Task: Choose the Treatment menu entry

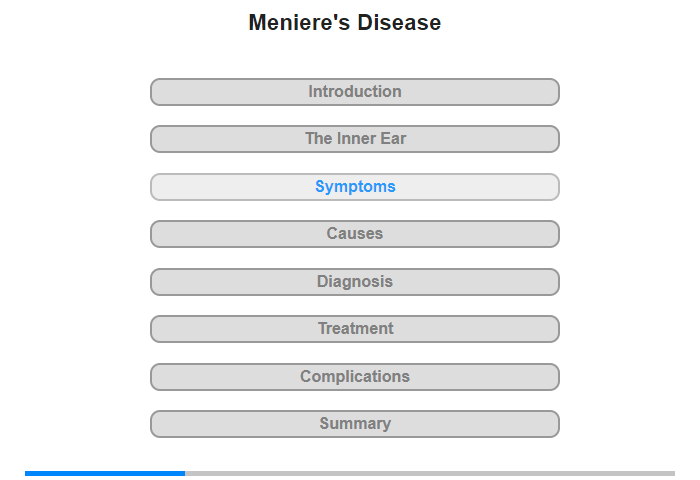Action: (x=355, y=329)
